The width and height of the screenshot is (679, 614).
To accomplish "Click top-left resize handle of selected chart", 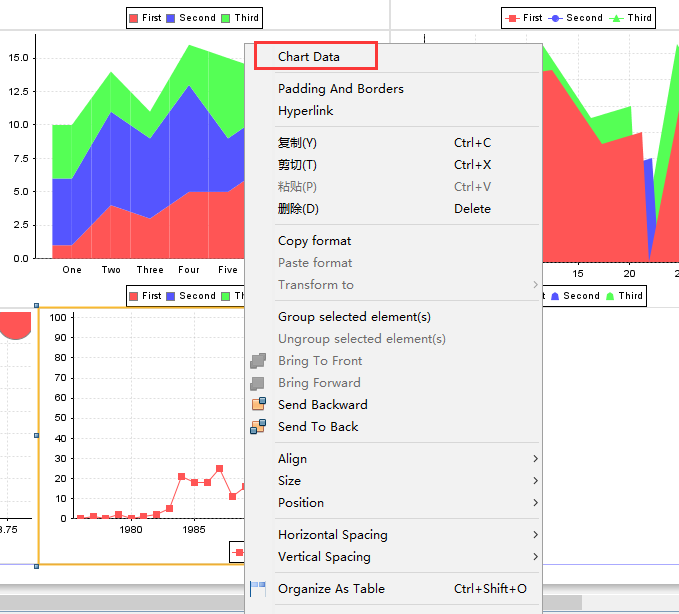I will pyautogui.click(x=36, y=306).
